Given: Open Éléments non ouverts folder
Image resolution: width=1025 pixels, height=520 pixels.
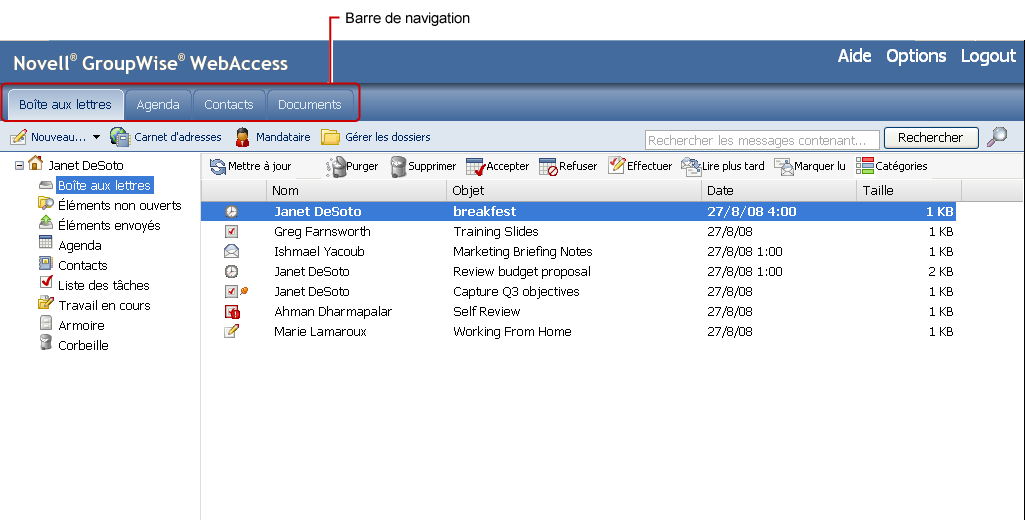Looking at the screenshot, I should [120, 205].
